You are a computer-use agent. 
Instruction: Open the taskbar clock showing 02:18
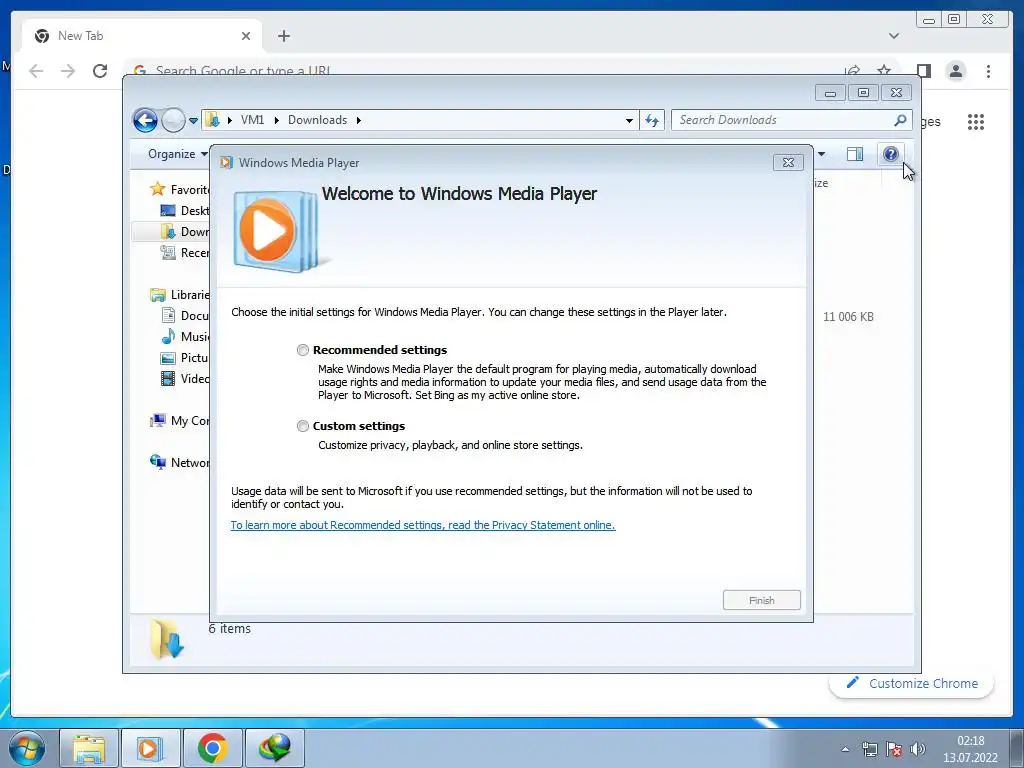pyautogui.click(x=970, y=749)
